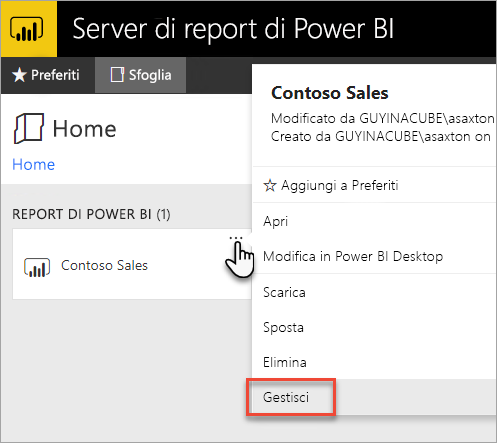This screenshot has height=443, width=497.
Task: Open the Contoso Sales report link
Action: tap(104, 266)
